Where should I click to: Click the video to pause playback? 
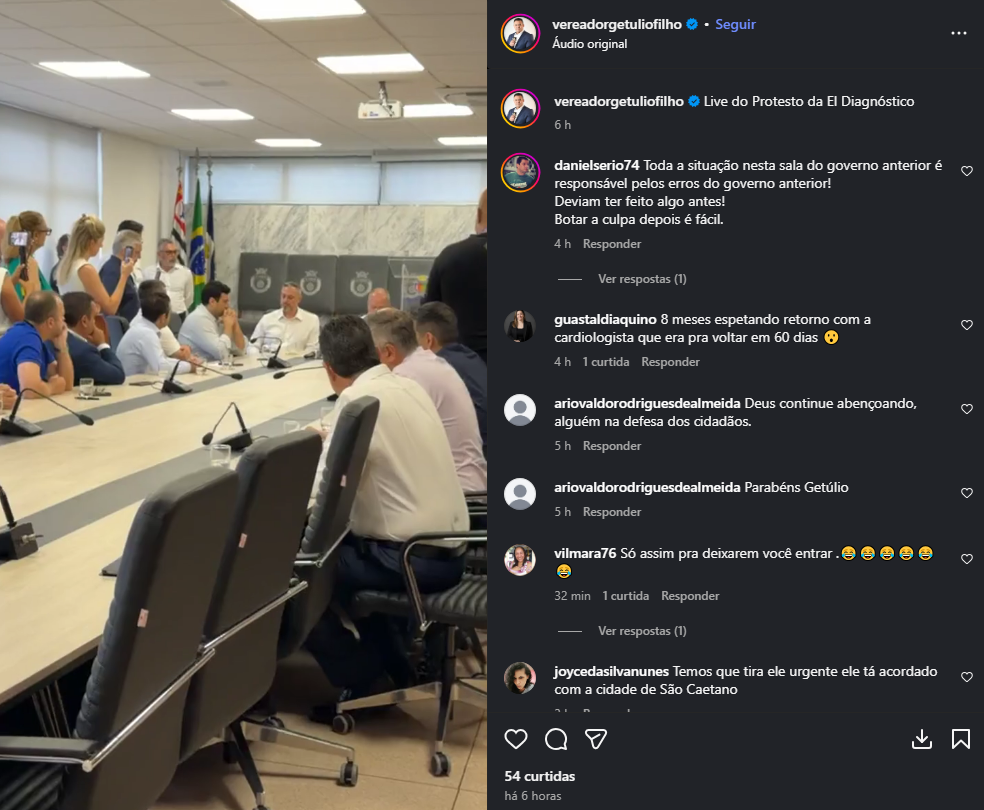click(x=243, y=405)
